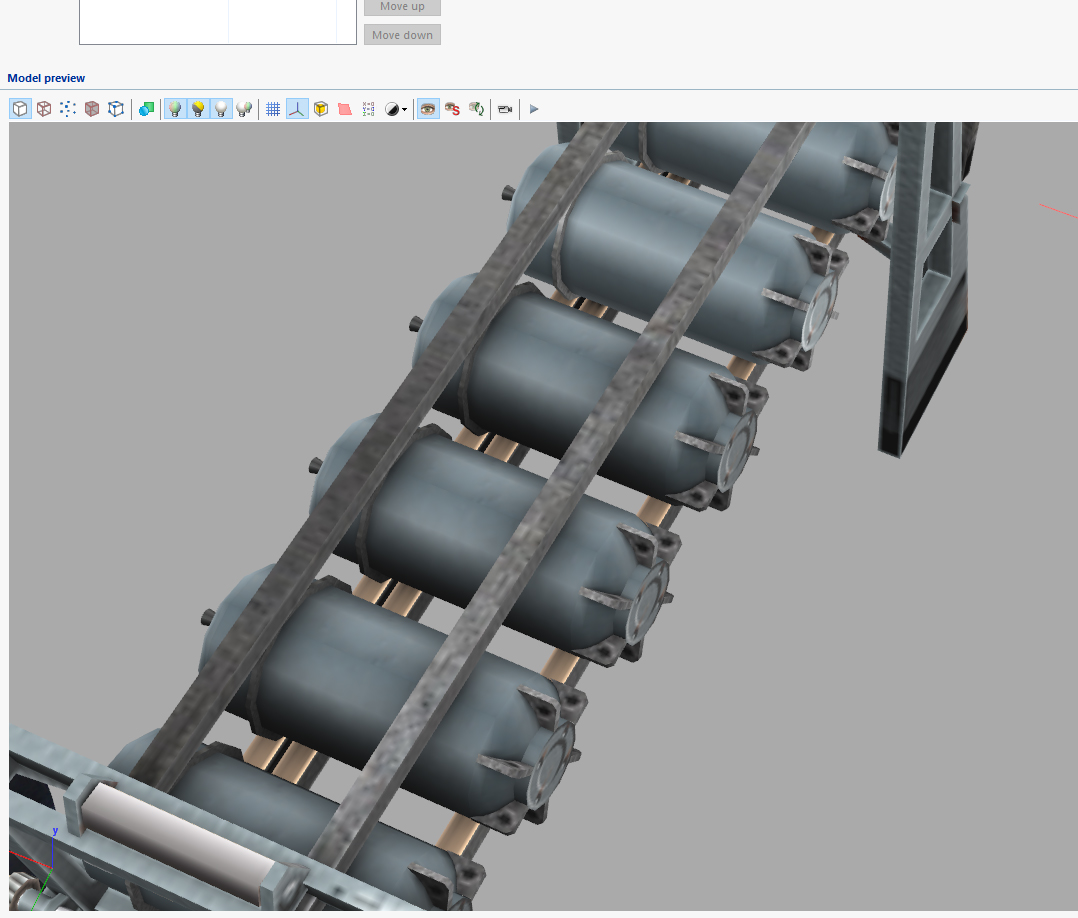Click the multiple light bulbs icon
Image resolution: width=1078 pixels, height=918 pixels.
tap(244, 109)
